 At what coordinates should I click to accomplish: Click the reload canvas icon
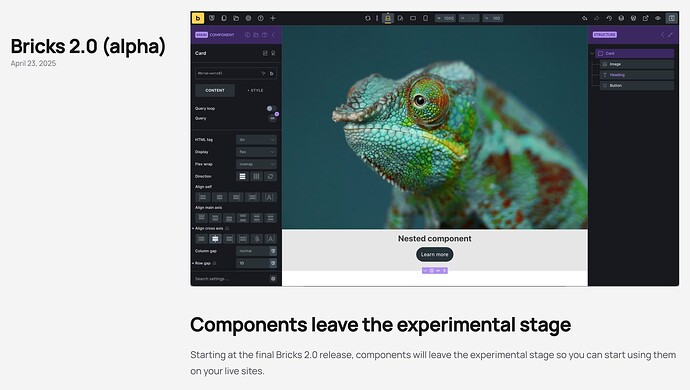367,18
